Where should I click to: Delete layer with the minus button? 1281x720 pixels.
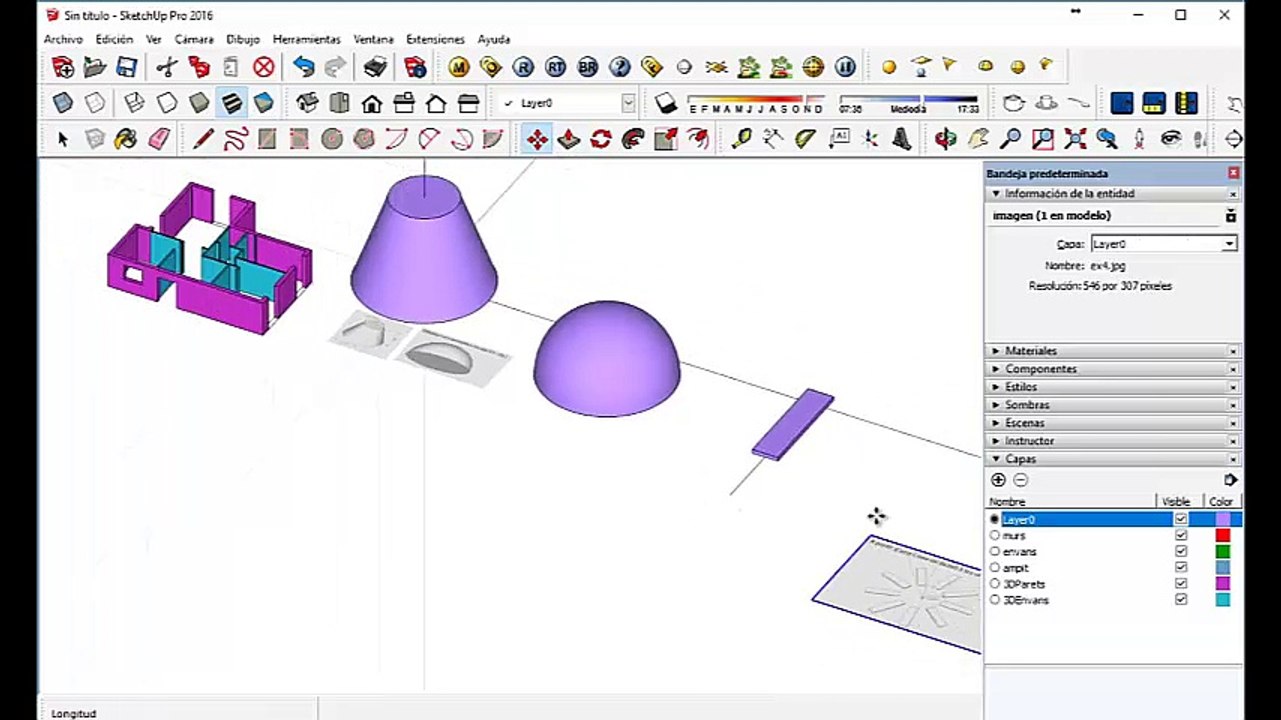click(1020, 480)
